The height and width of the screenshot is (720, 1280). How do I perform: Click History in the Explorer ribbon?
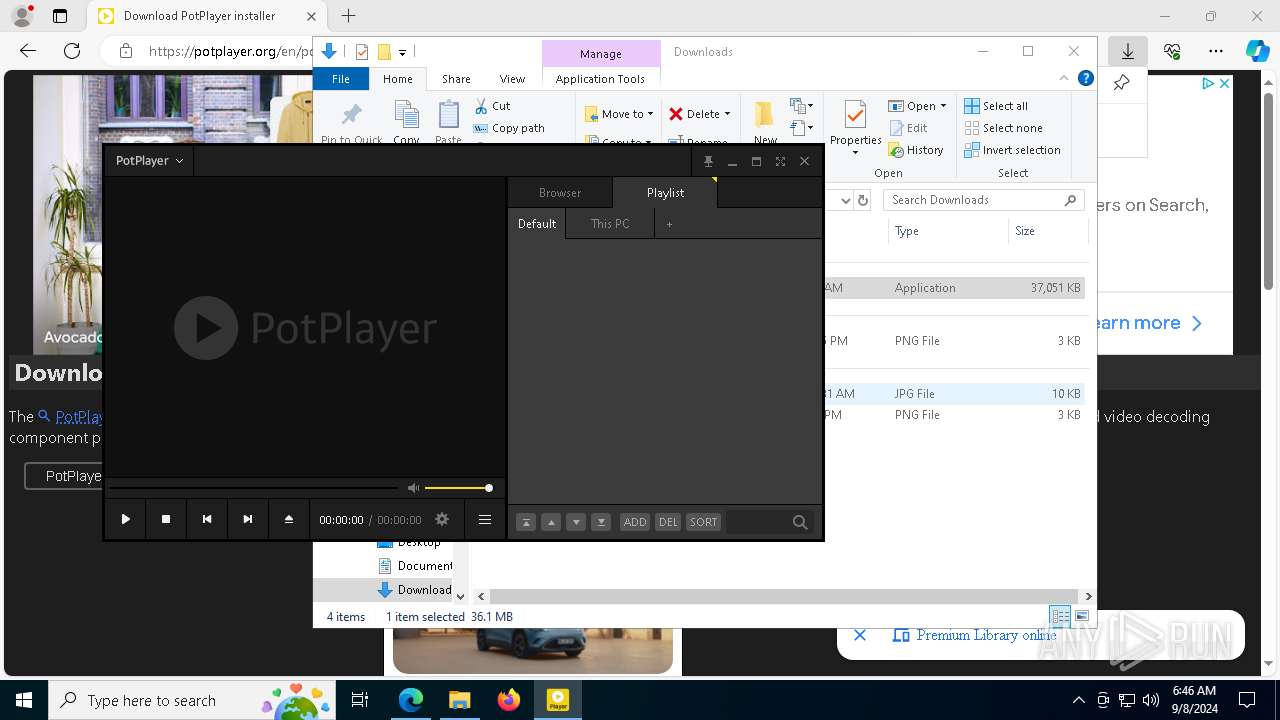[x=916, y=150]
